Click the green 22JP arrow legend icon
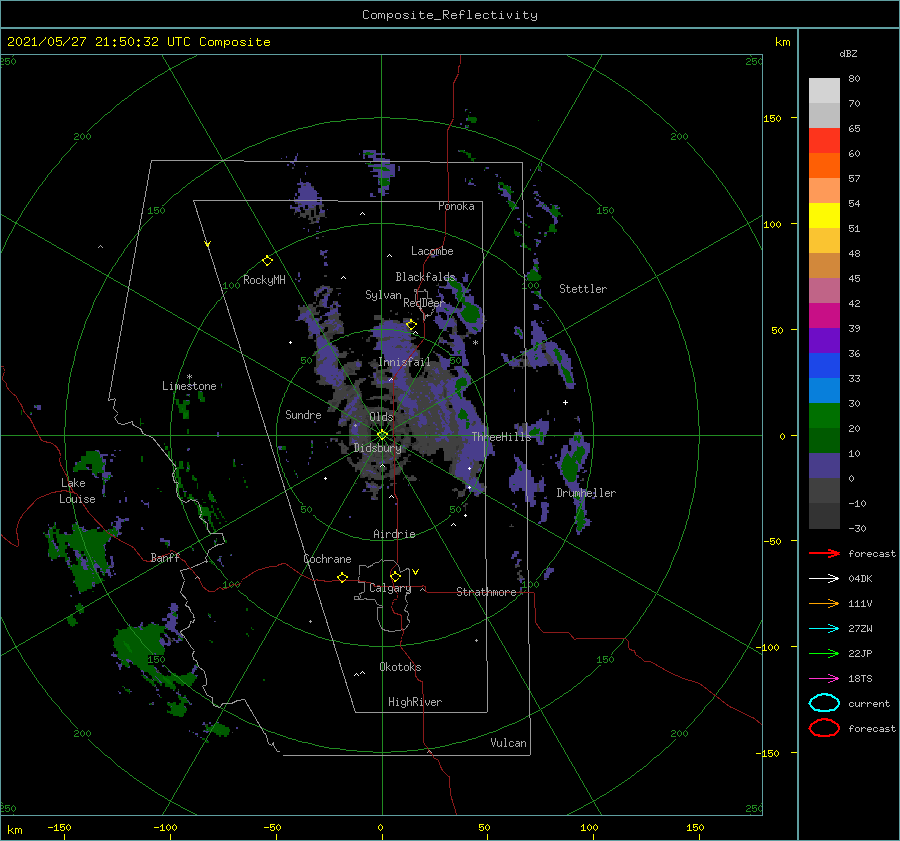The width and height of the screenshot is (900, 841). tap(824, 653)
